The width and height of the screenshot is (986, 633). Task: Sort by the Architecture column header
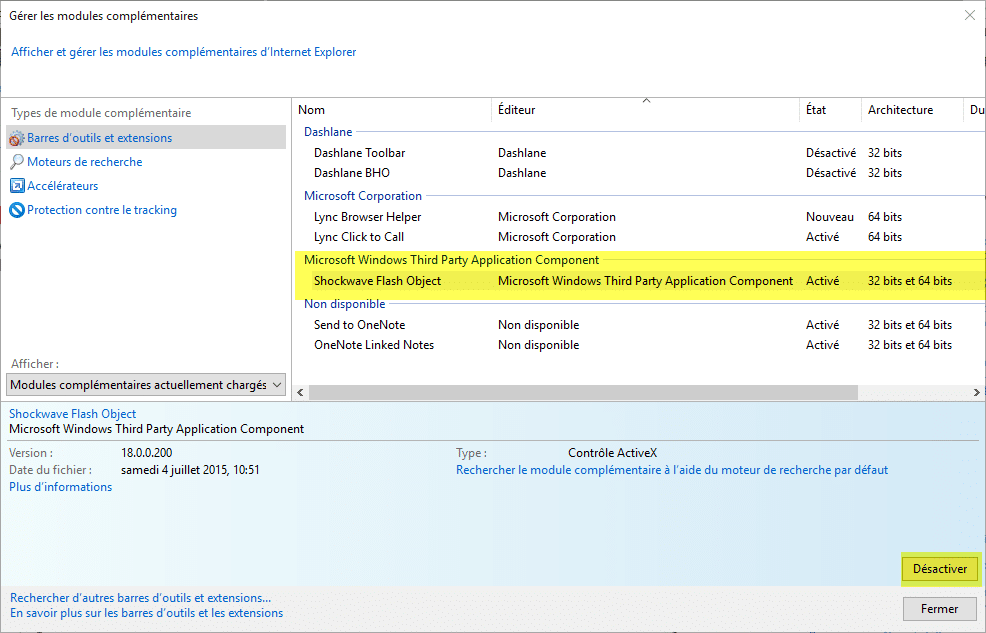(x=912, y=109)
